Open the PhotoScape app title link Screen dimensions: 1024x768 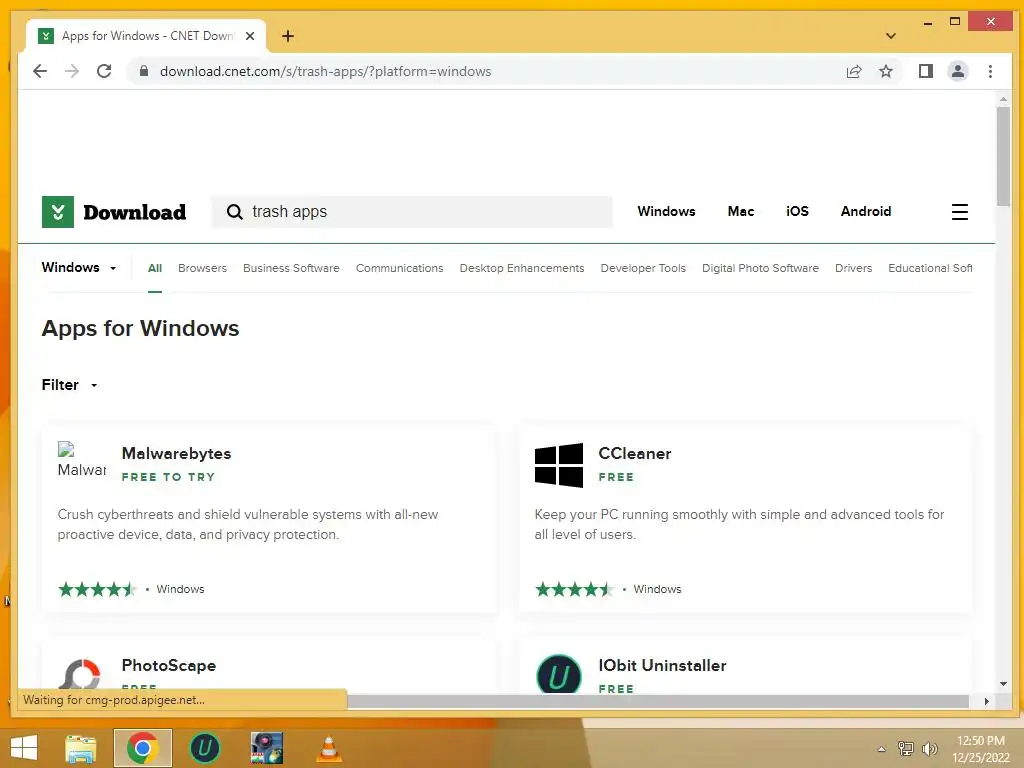(x=168, y=665)
